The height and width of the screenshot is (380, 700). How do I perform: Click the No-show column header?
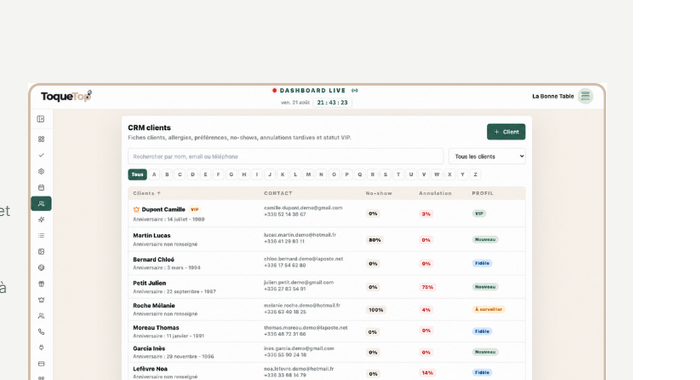379,193
